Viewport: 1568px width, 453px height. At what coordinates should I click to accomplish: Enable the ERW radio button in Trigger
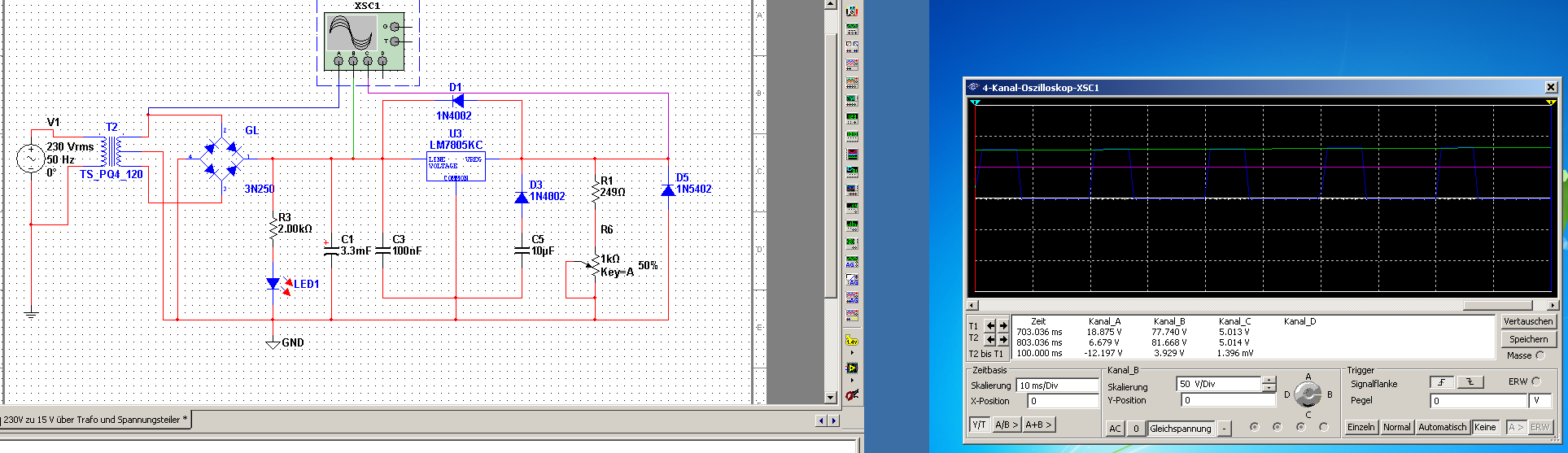pos(1536,381)
